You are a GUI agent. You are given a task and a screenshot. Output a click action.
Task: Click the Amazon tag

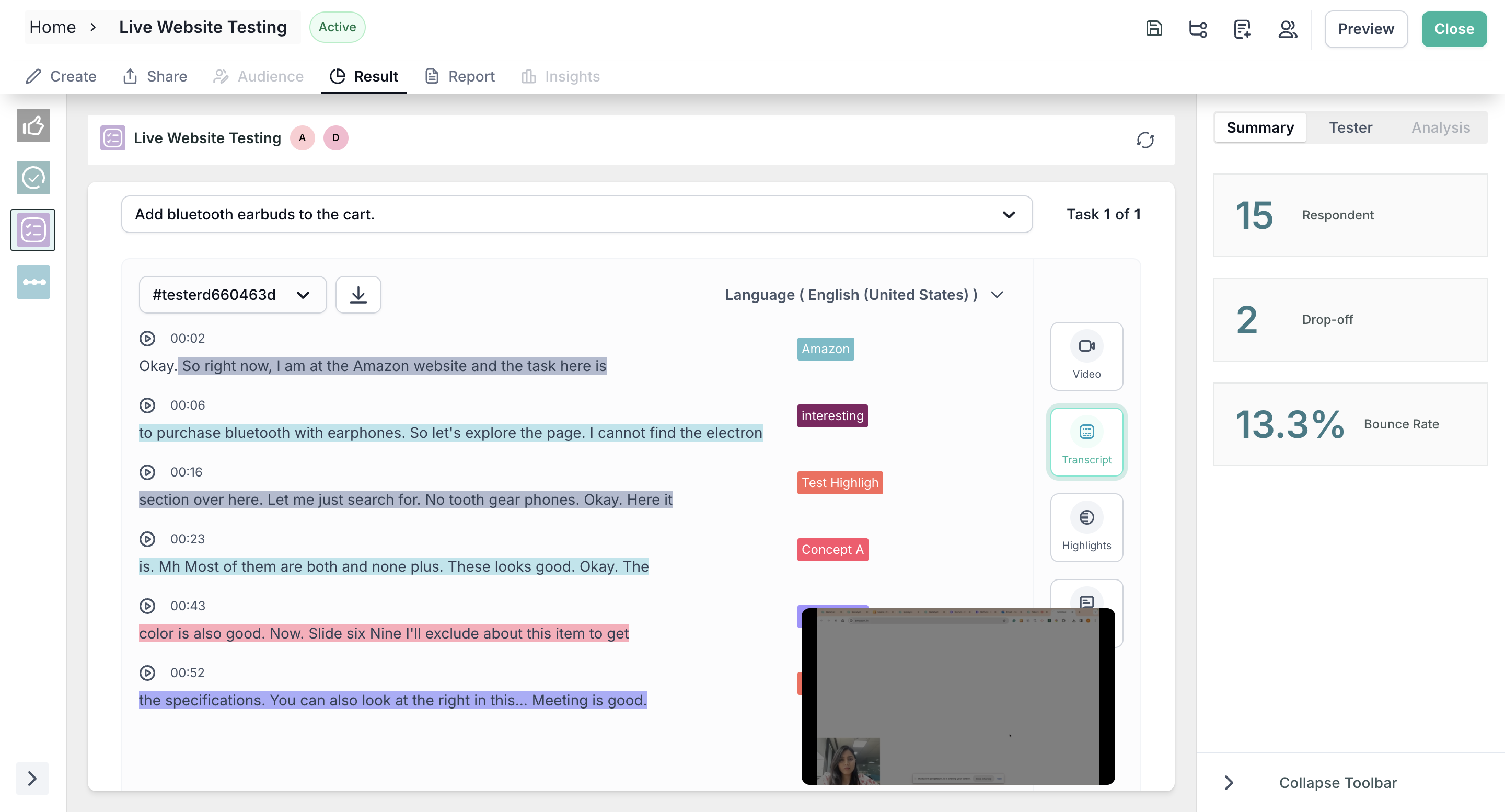(826, 349)
